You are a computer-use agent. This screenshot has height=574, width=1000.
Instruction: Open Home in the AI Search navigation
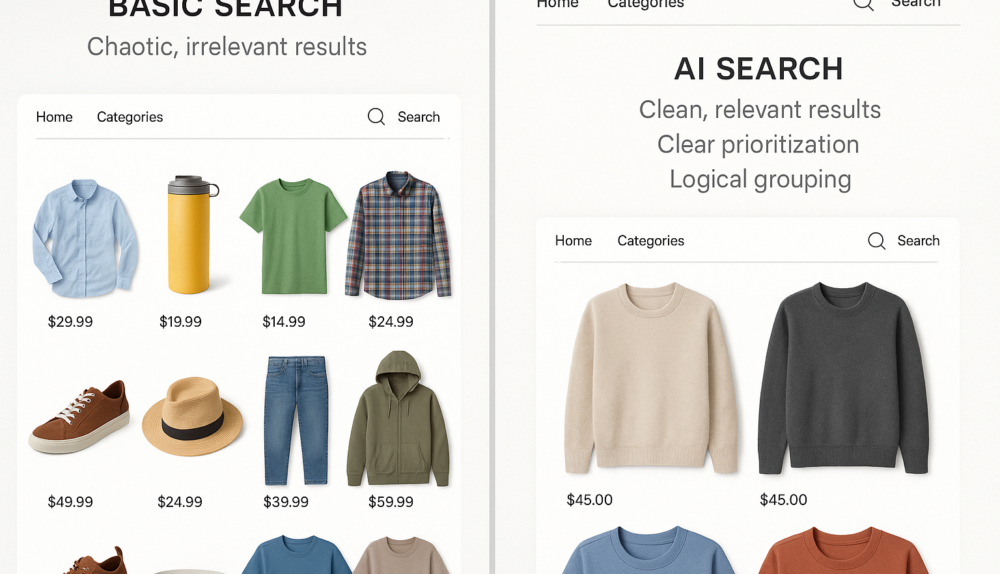(573, 241)
